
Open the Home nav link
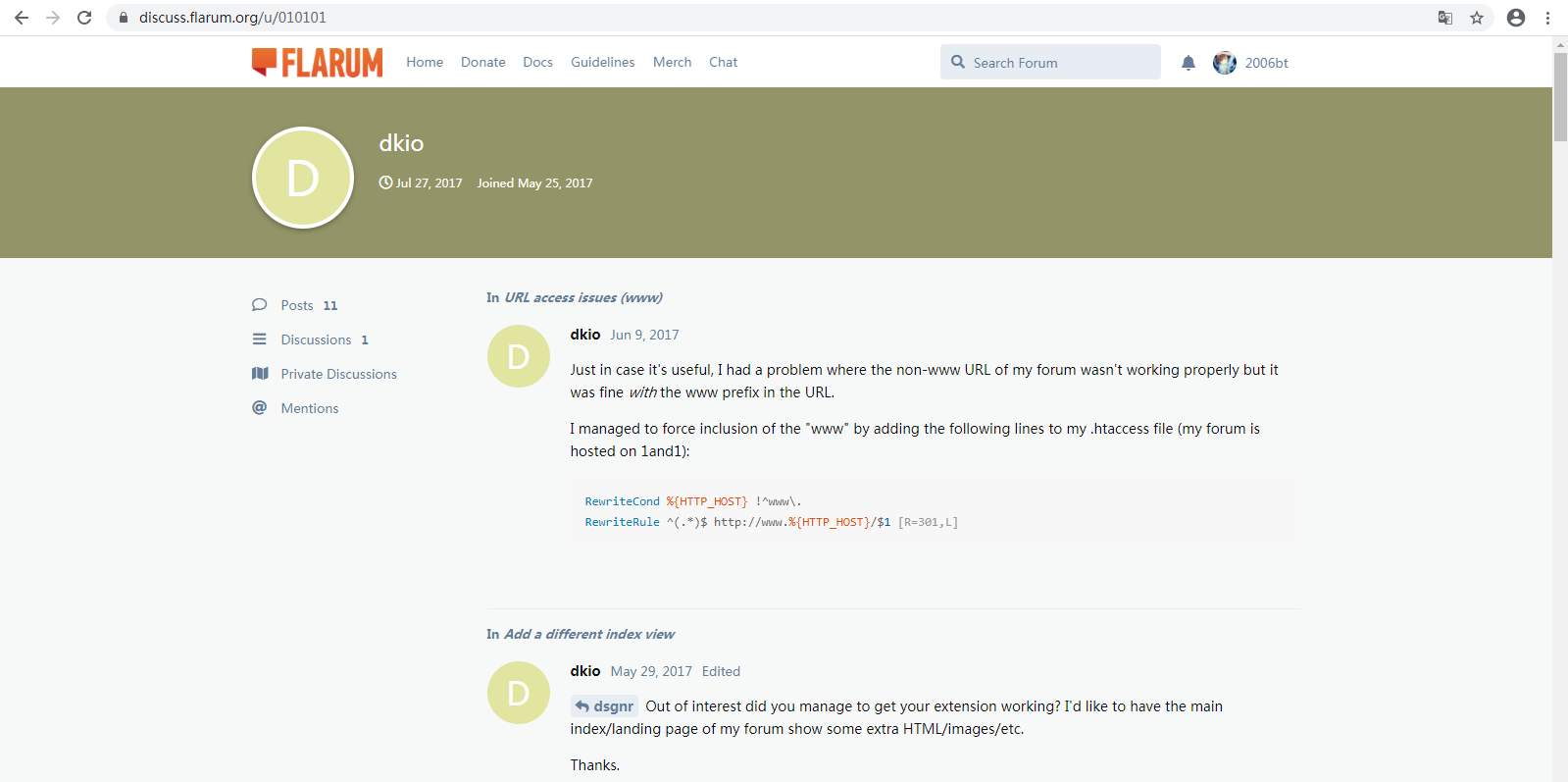[425, 62]
